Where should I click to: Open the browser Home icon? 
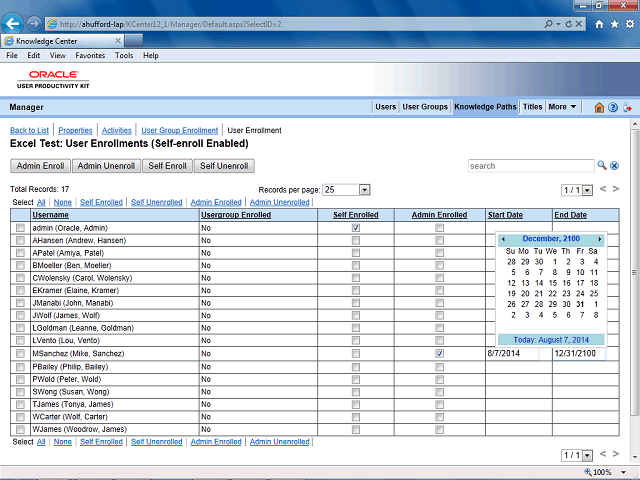click(599, 24)
